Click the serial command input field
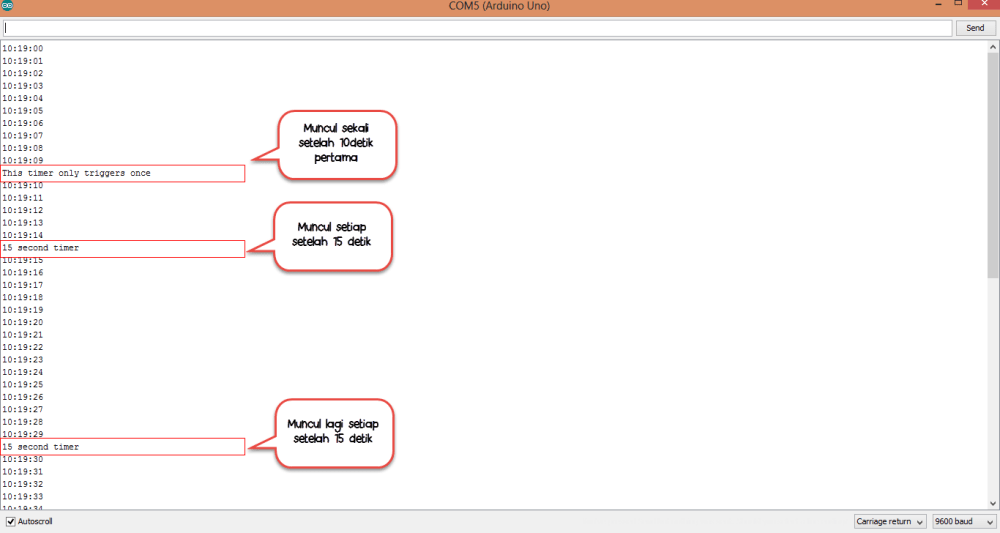This screenshot has width=1000, height=533. (476, 28)
